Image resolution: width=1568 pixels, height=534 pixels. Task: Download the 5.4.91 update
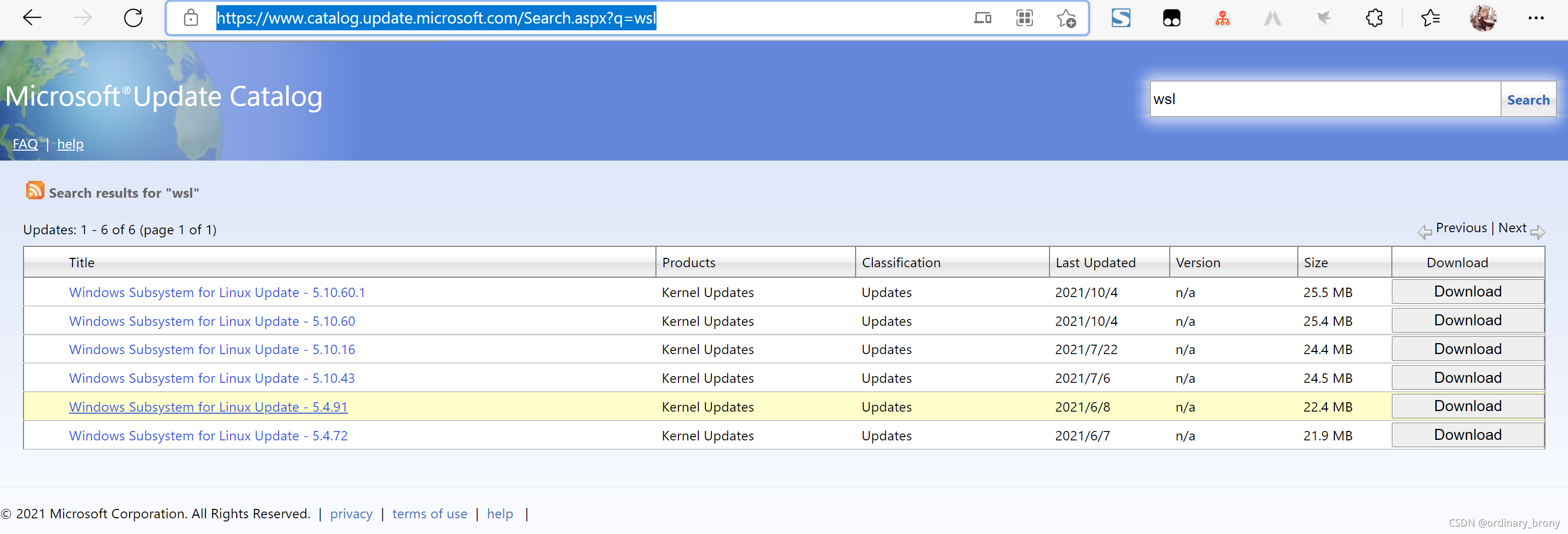pyautogui.click(x=1467, y=405)
